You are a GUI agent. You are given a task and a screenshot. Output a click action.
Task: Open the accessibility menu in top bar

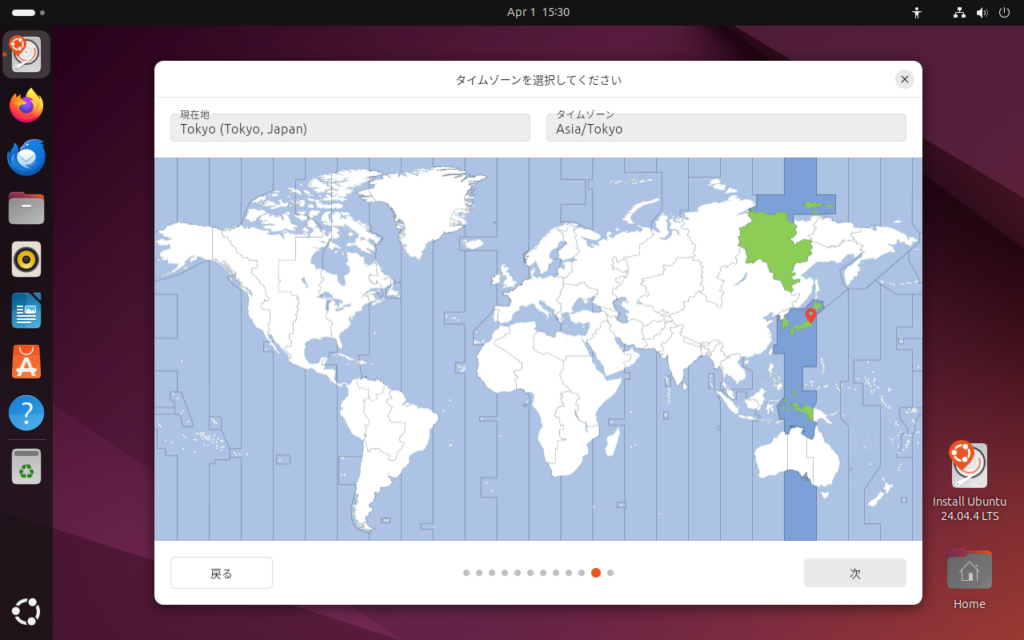point(917,13)
